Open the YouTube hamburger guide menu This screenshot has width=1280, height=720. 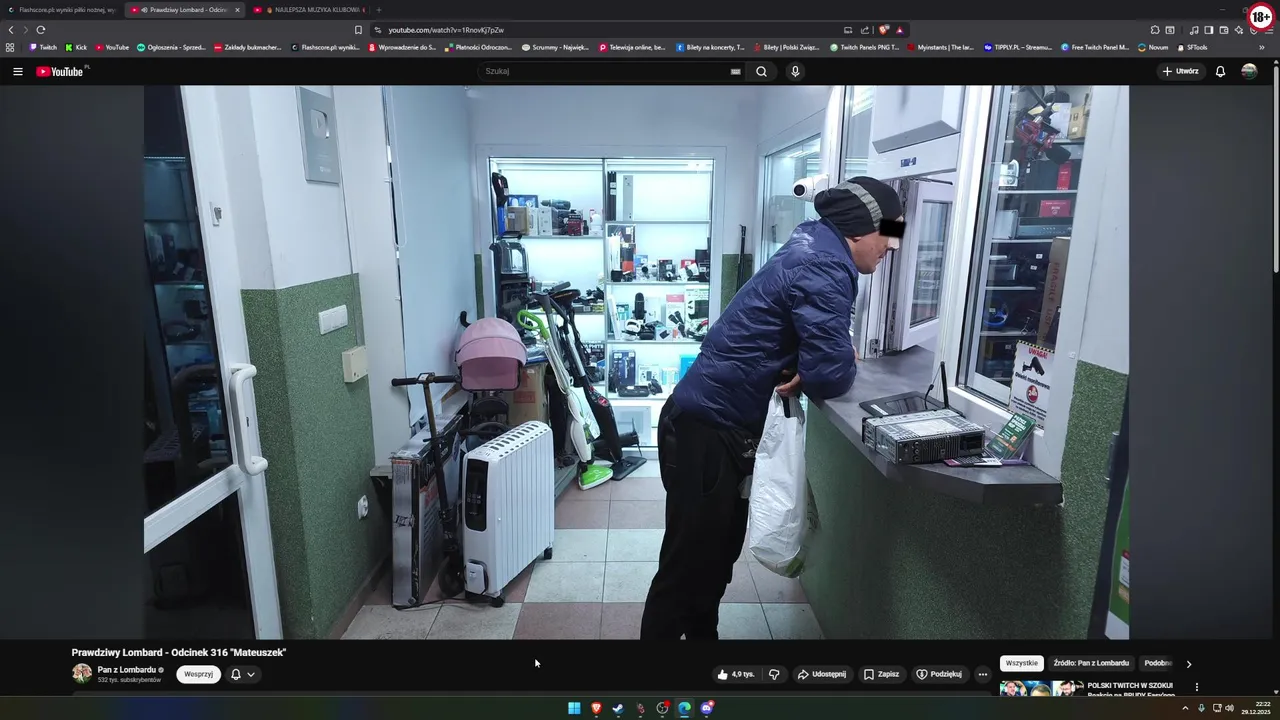click(17, 71)
